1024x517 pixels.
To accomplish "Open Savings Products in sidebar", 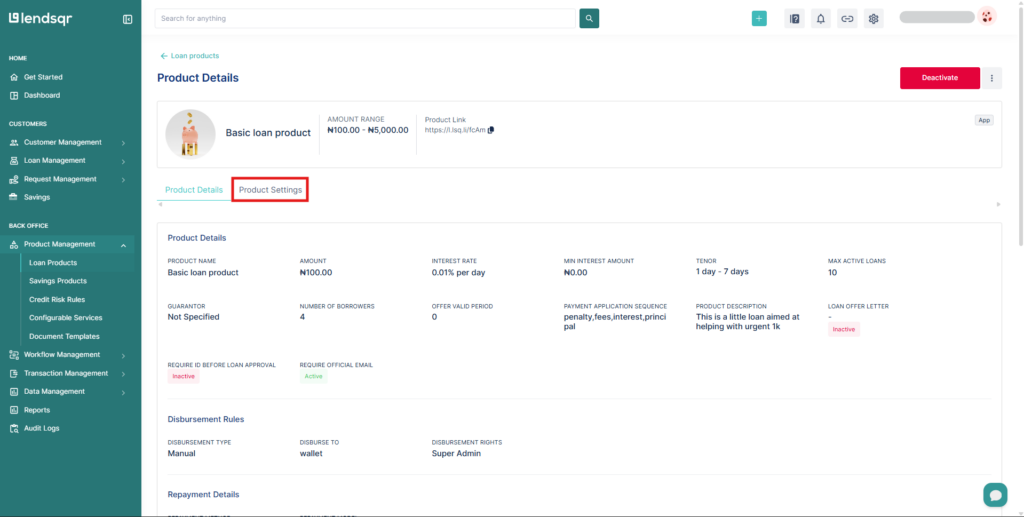I will tap(58, 281).
